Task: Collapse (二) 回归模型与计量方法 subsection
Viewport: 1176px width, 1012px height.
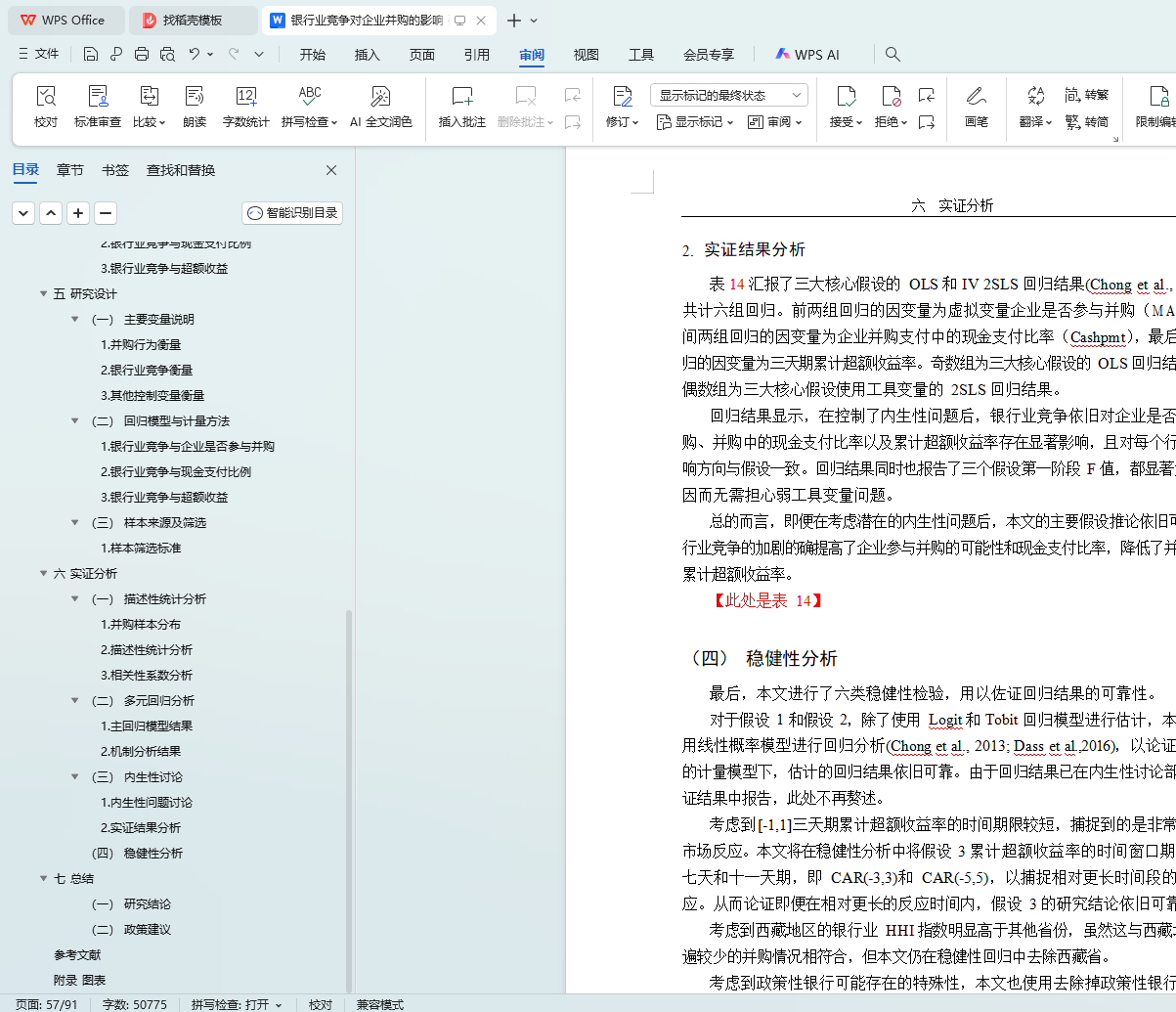Action: (75, 420)
